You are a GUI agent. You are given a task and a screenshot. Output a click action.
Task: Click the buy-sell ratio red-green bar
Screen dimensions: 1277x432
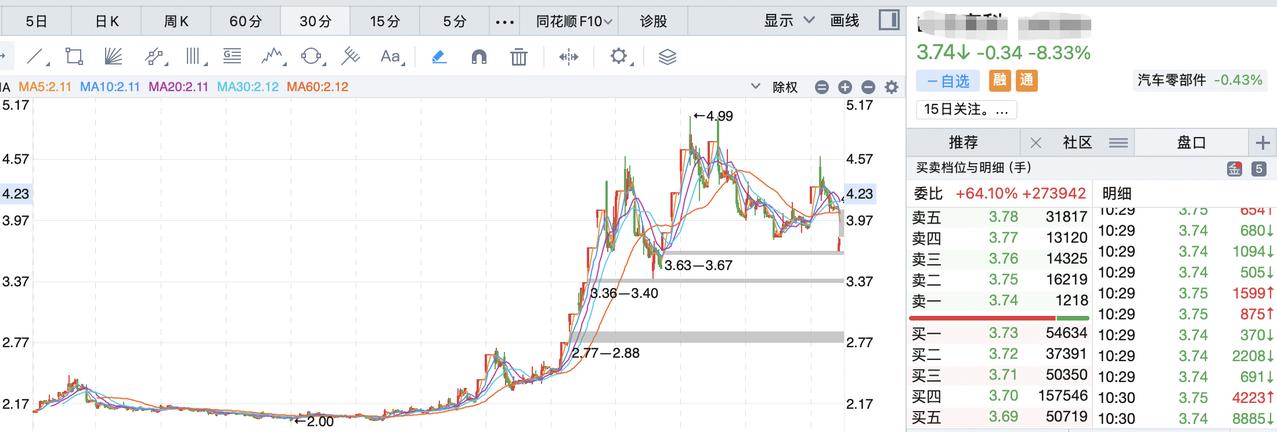(x=1000, y=317)
